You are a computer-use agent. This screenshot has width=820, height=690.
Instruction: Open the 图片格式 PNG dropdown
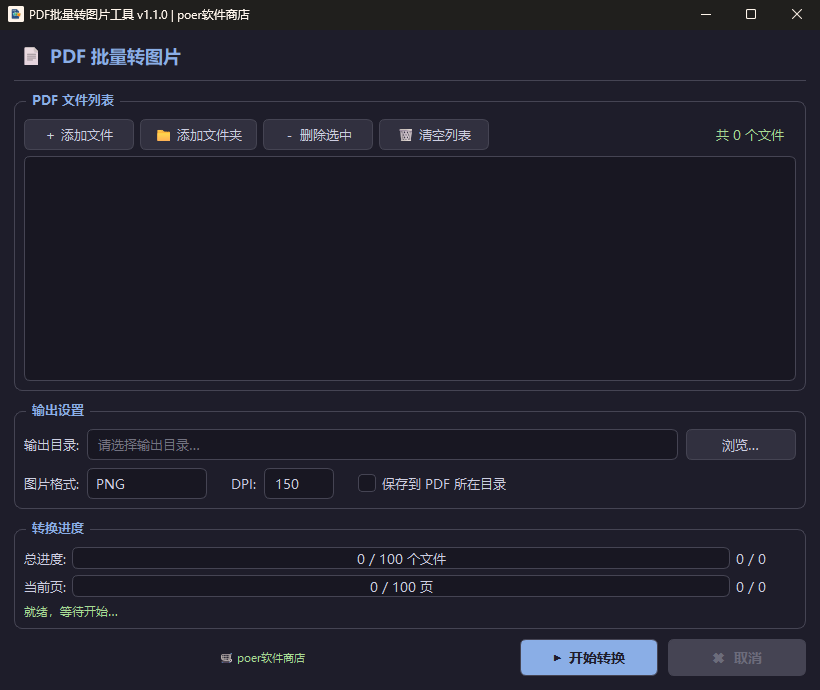click(147, 484)
